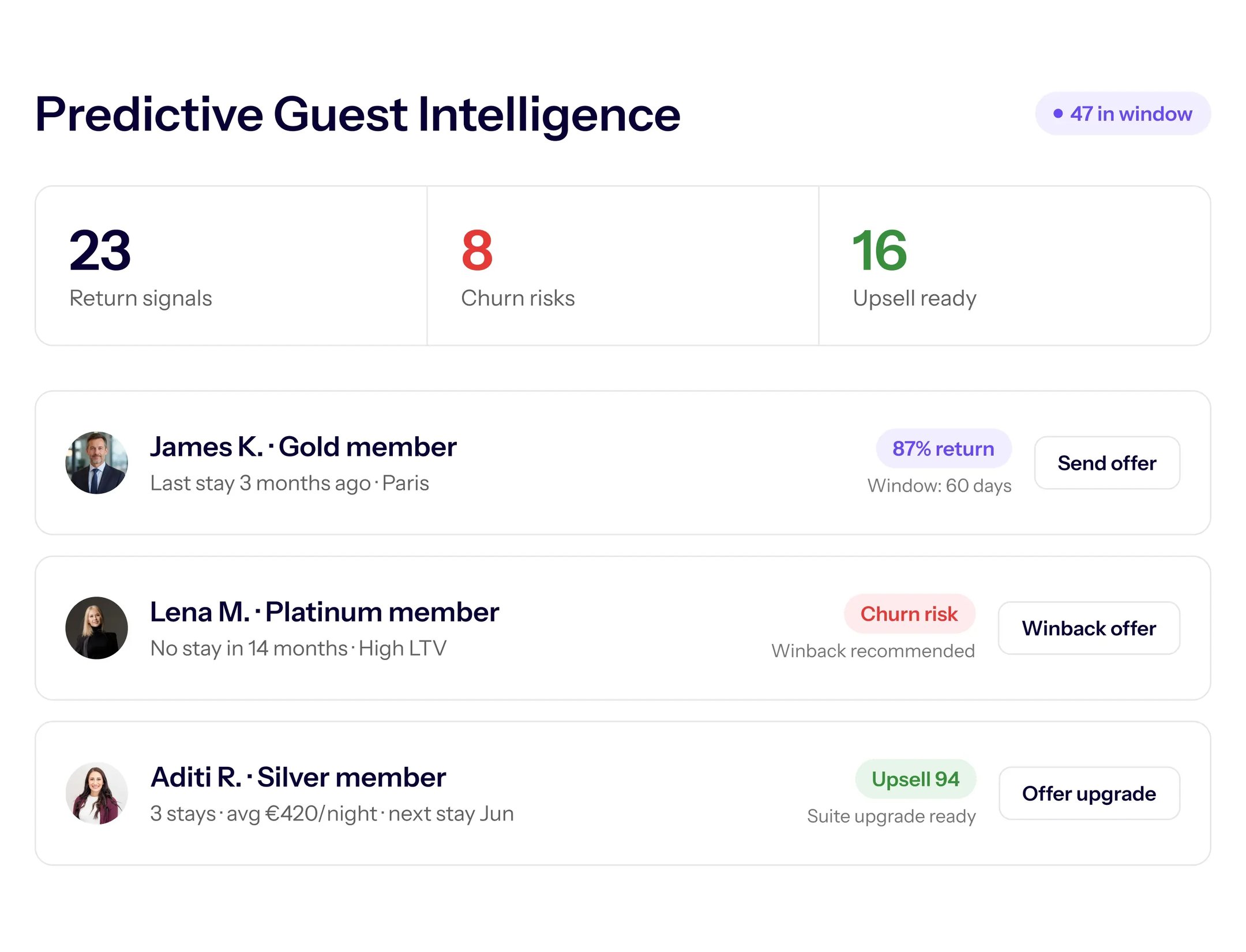Click the Send offer button
This screenshot has height=952, width=1246.
tap(1106, 463)
